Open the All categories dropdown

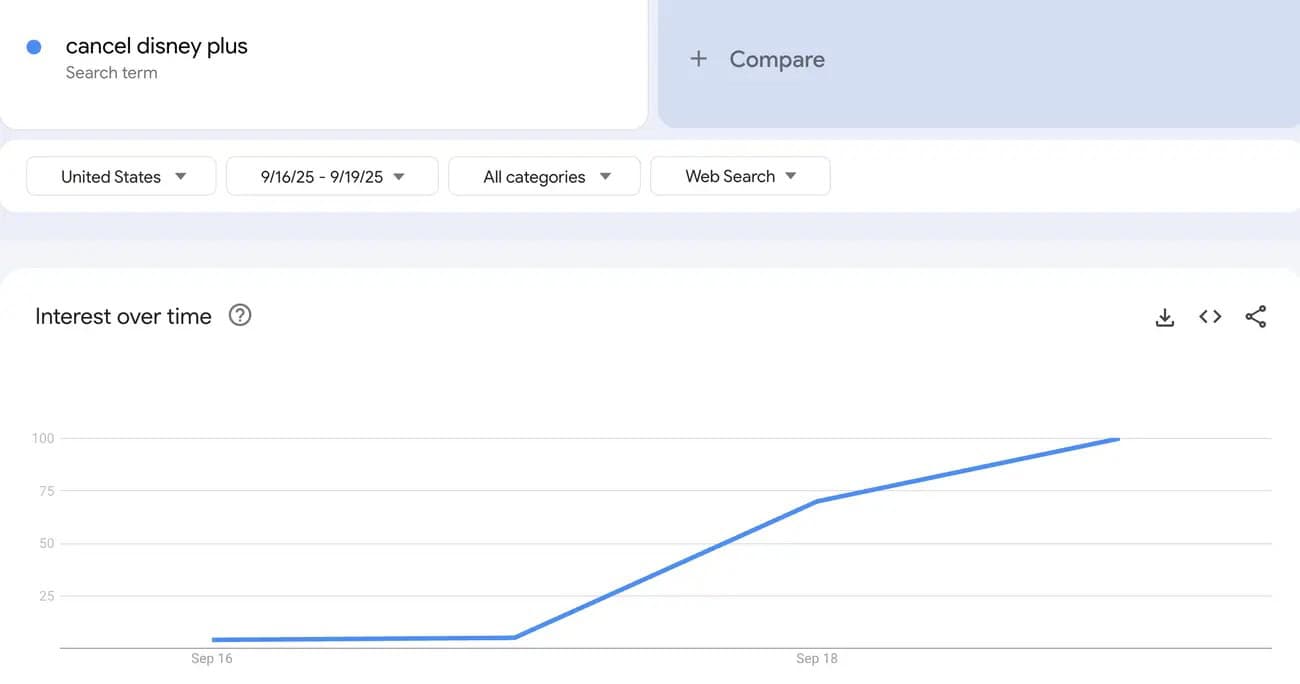[545, 176]
